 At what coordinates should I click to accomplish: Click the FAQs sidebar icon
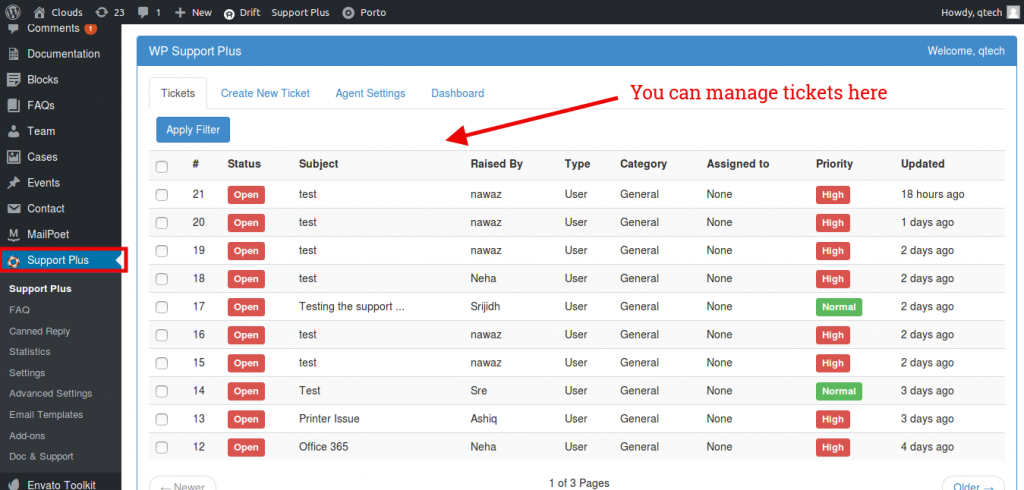click(x=14, y=105)
